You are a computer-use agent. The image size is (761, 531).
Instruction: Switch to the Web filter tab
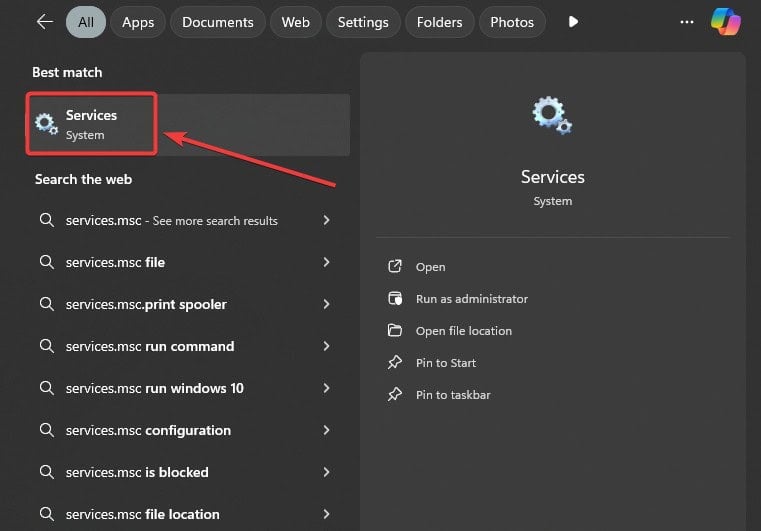pos(296,22)
